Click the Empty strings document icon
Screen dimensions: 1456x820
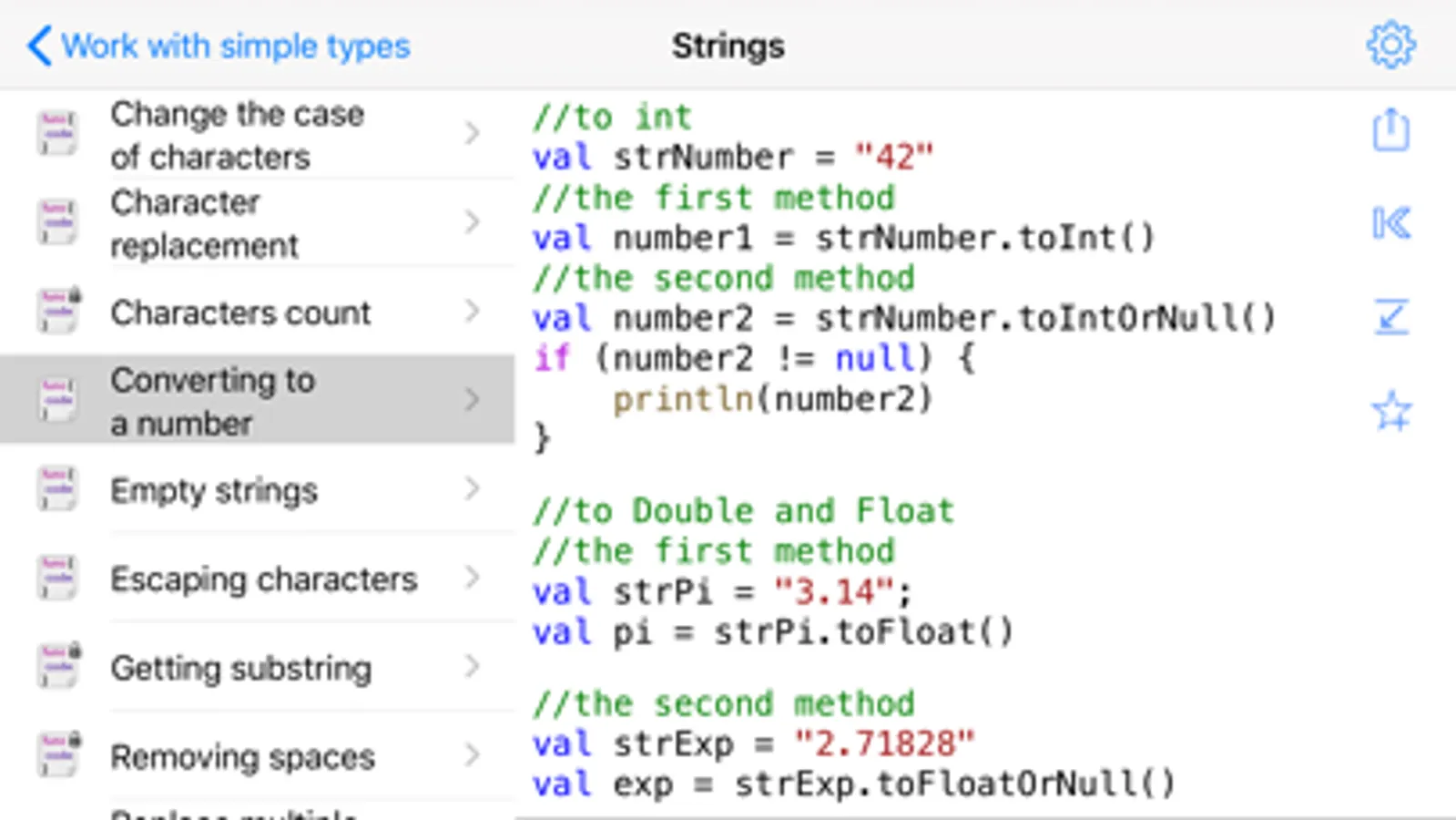pos(58,489)
